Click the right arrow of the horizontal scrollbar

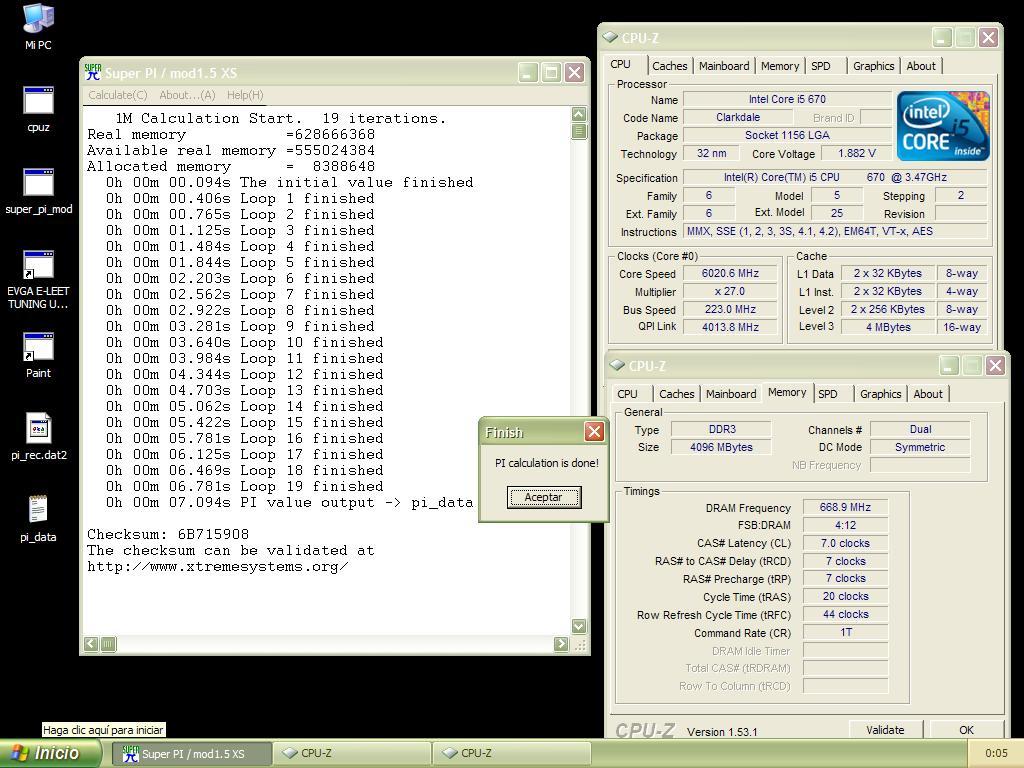(x=561, y=644)
